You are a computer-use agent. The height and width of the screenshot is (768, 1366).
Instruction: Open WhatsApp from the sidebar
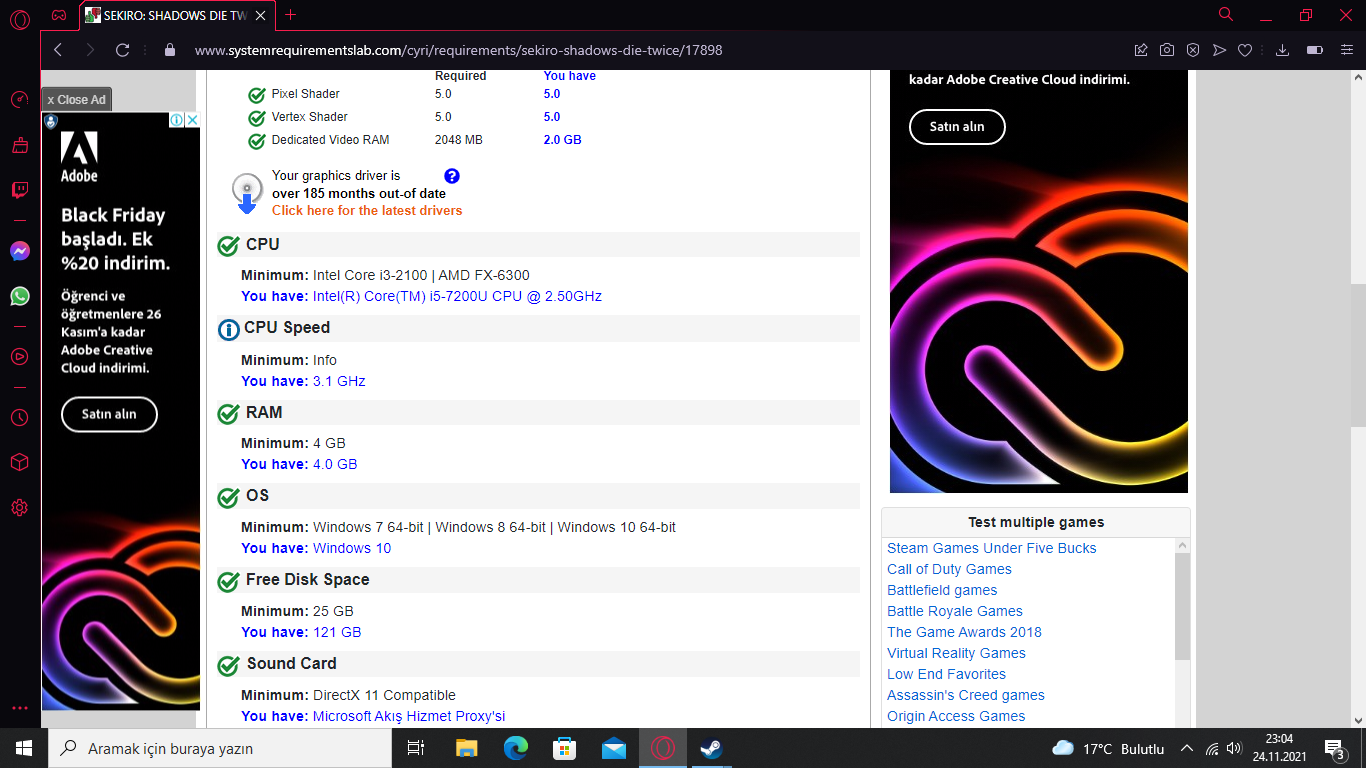pyautogui.click(x=20, y=296)
